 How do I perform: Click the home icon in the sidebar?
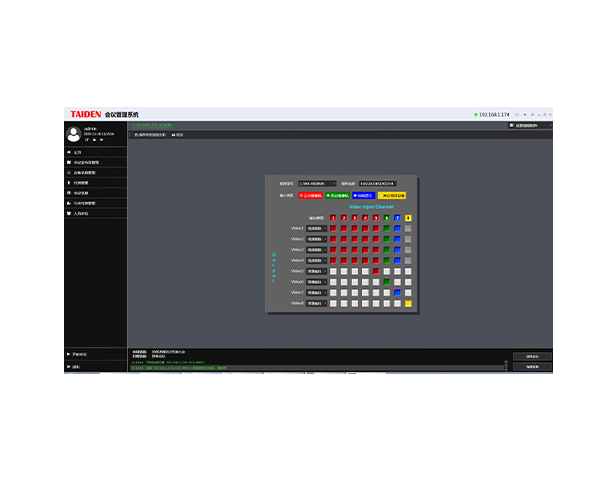[x=68, y=151]
